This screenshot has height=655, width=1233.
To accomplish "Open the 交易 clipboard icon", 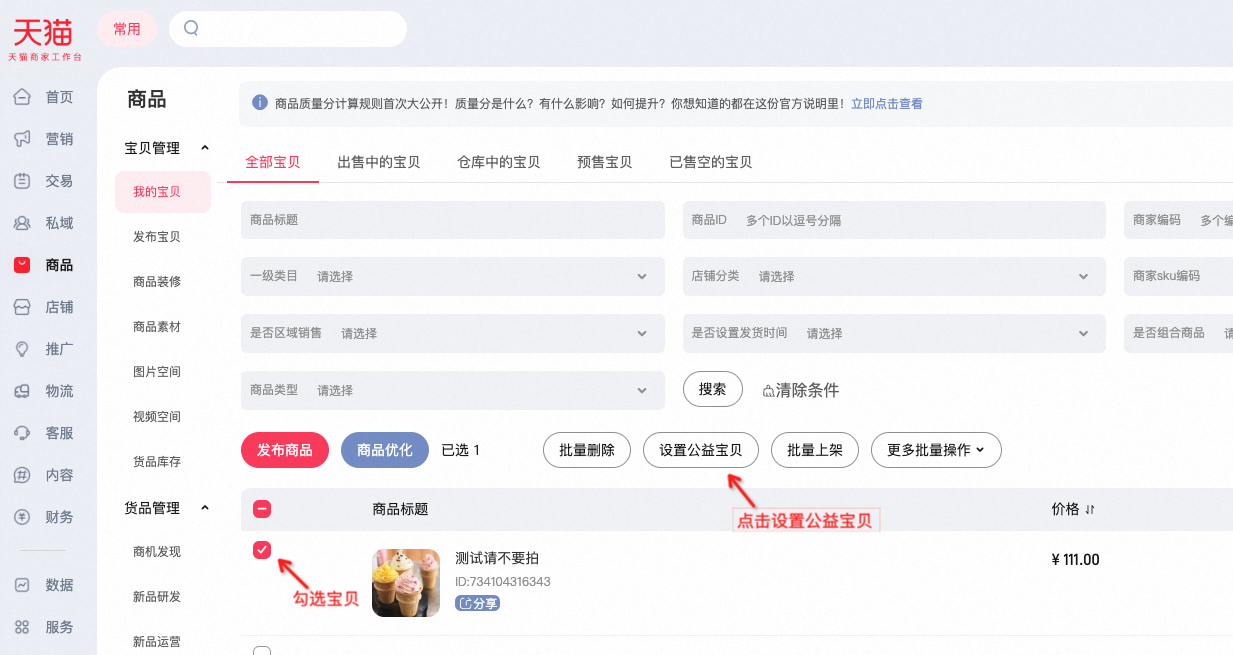I will point(22,181).
